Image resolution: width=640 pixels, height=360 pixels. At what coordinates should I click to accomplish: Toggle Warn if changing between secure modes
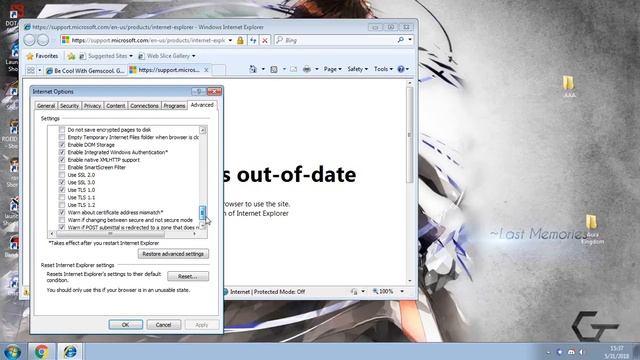62,220
